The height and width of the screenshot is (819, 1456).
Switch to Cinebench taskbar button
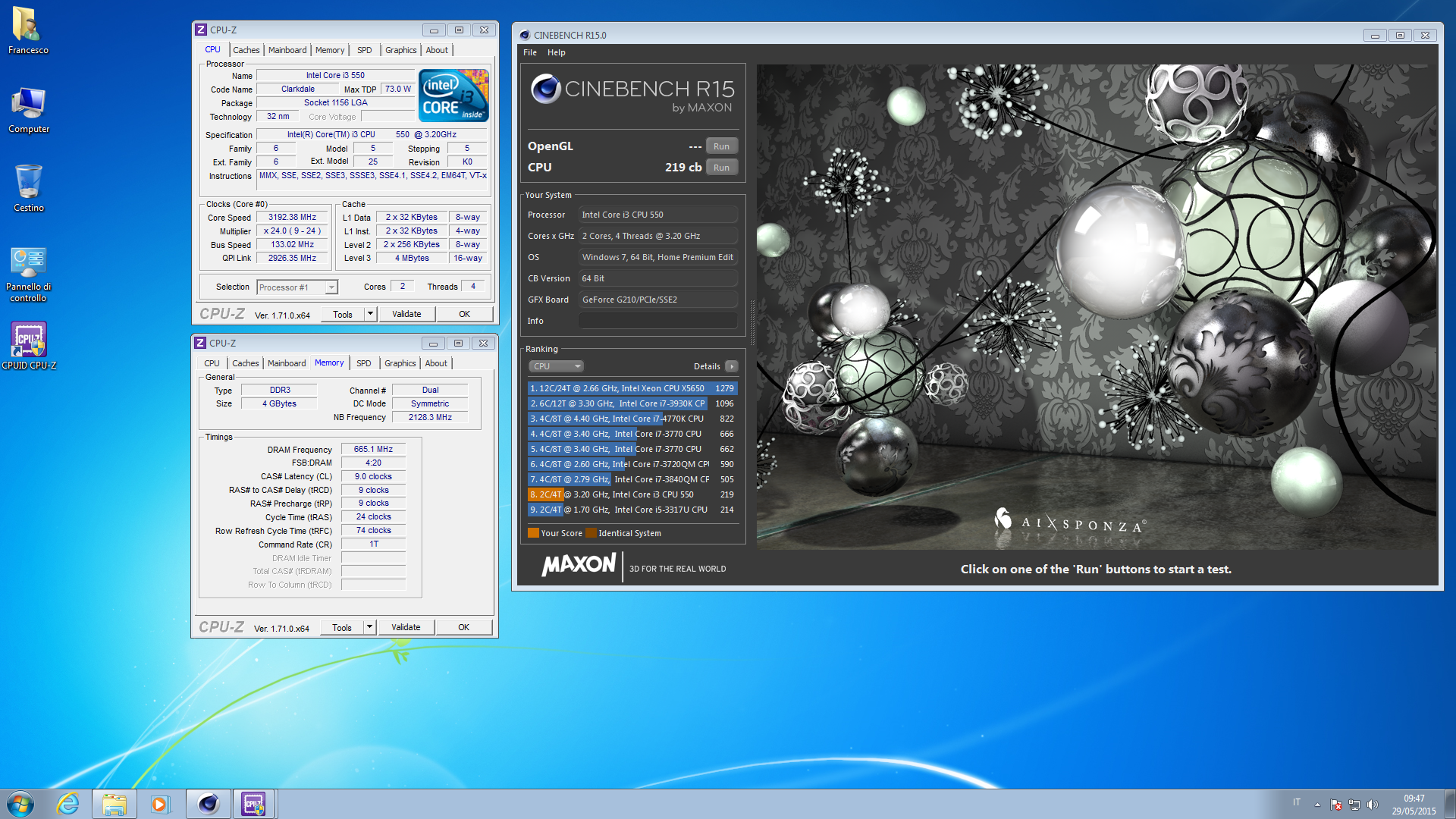click(x=208, y=804)
